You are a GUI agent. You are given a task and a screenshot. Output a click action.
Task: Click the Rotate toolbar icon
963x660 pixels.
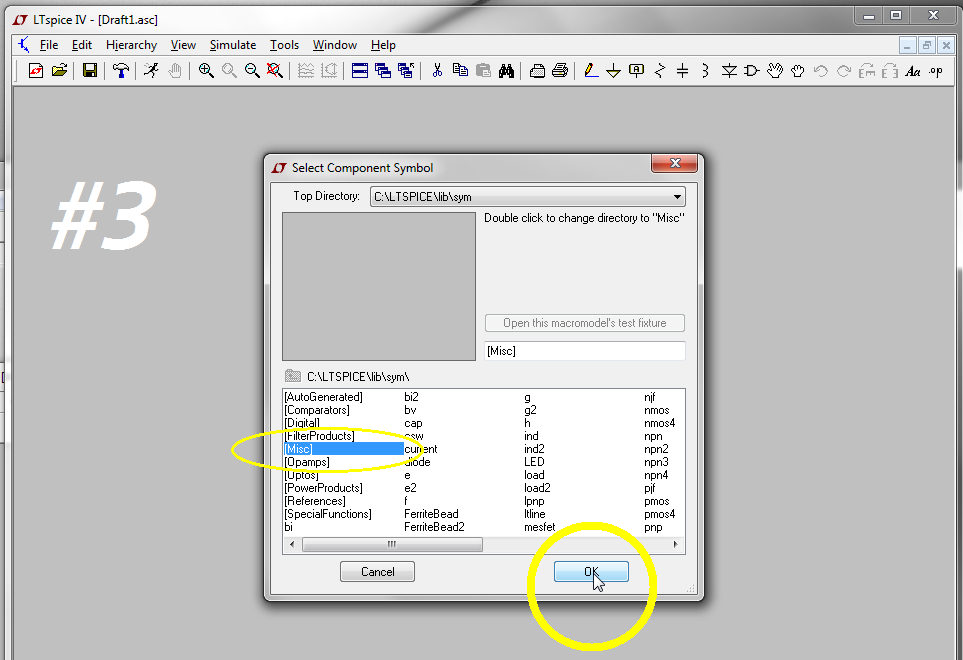pyautogui.click(x=867, y=71)
